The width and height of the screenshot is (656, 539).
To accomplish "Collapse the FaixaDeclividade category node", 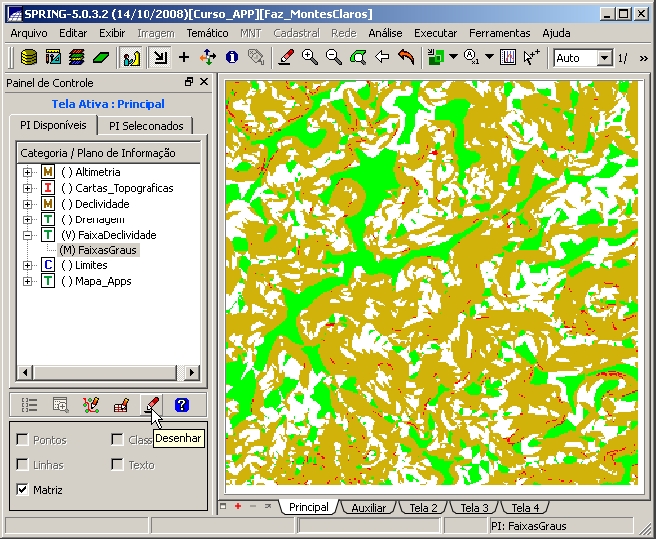I will pos(28,235).
